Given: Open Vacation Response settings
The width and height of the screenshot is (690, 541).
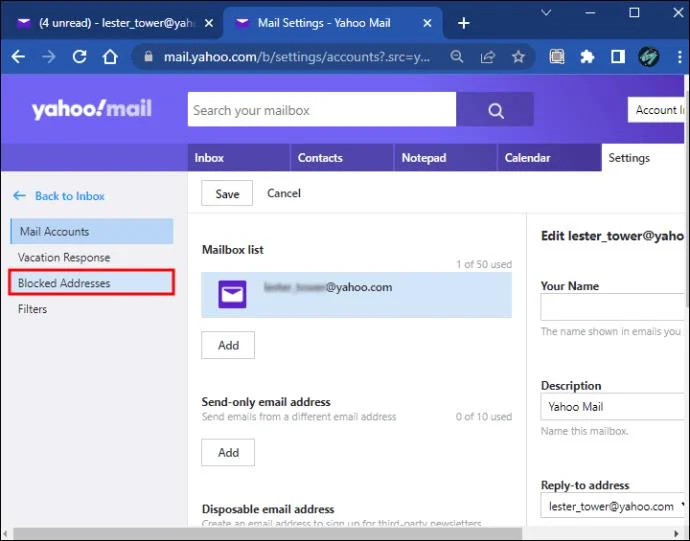Looking at the screenshot, I should [x=64, y=257].
